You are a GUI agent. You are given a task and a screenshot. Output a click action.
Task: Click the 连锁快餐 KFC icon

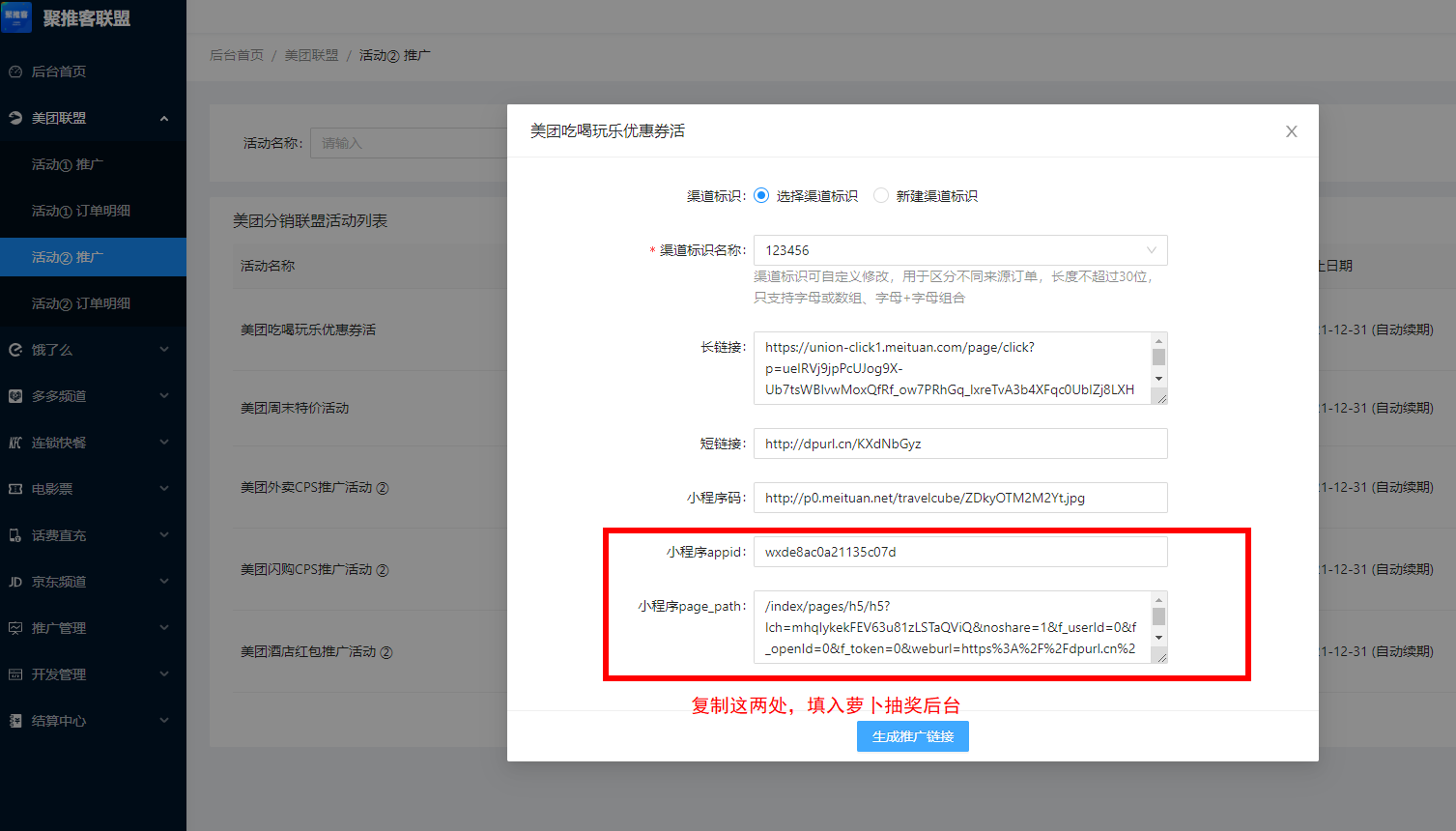15,443
